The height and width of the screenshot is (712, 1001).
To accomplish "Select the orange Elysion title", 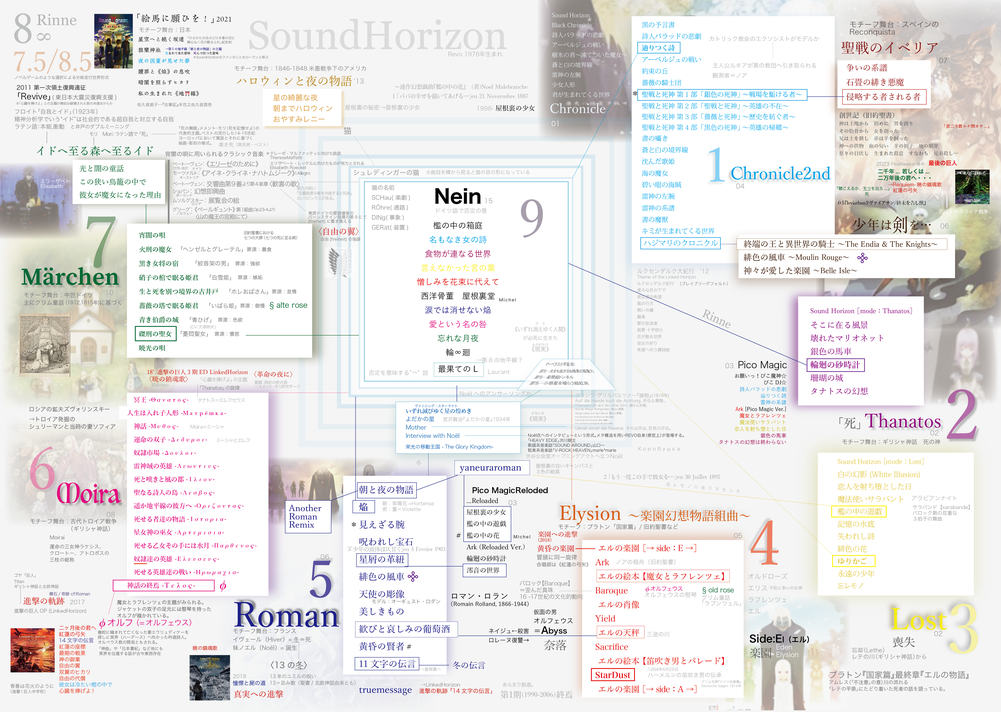I will click(x=590, y=513).
